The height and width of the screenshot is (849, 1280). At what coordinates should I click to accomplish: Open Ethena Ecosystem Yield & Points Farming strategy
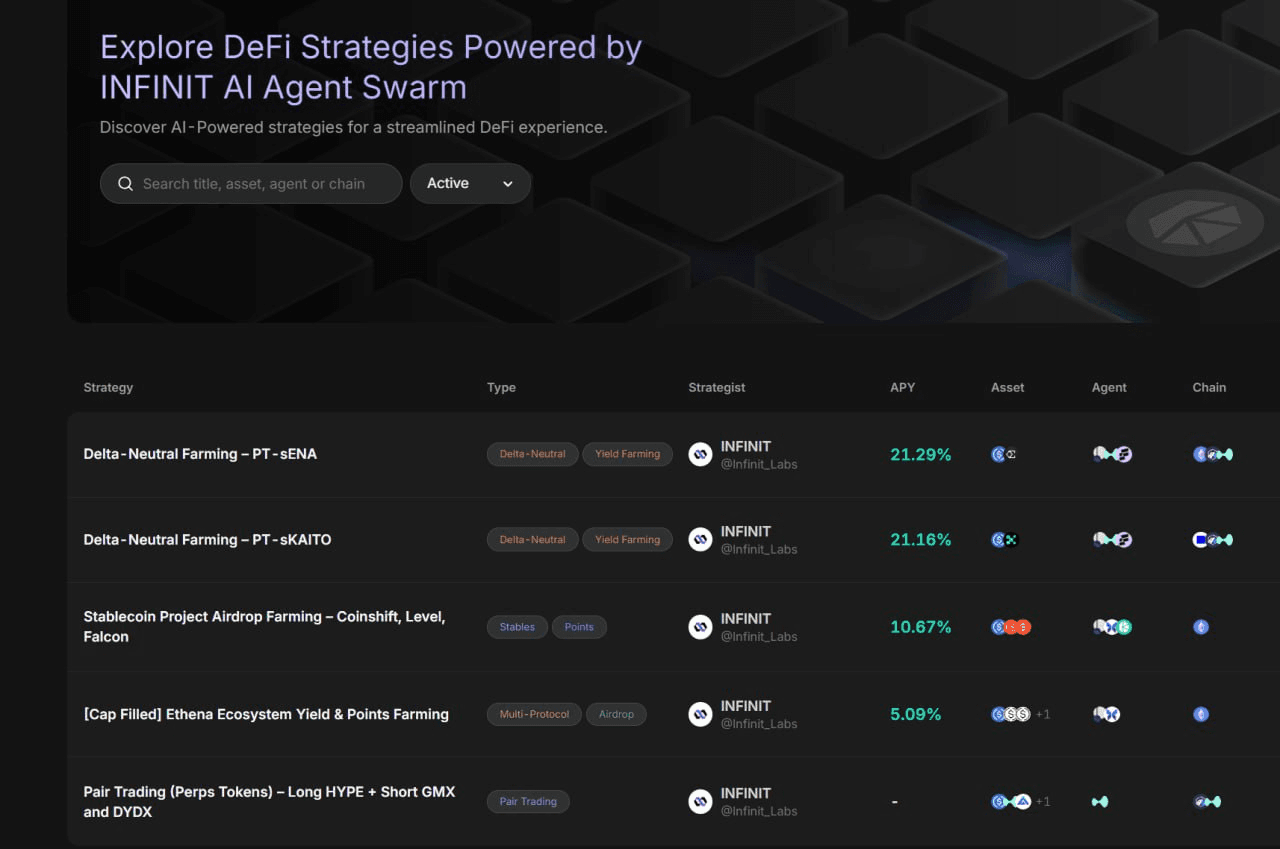point(266,714)
